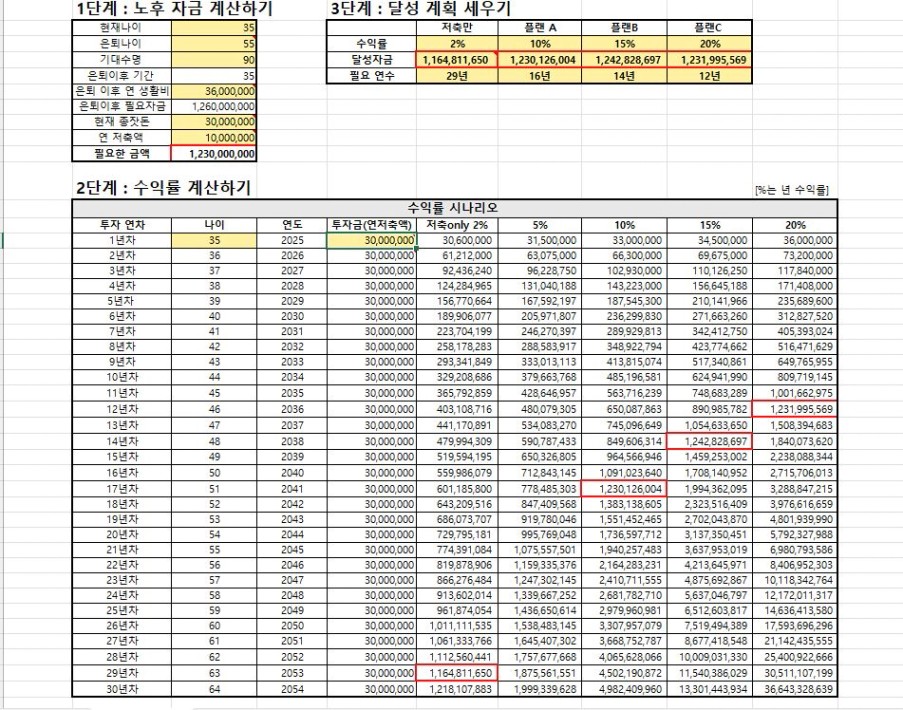Select the 16년 required years cell
The height and width of the screenshot is (710, 903).
(540, 75)
